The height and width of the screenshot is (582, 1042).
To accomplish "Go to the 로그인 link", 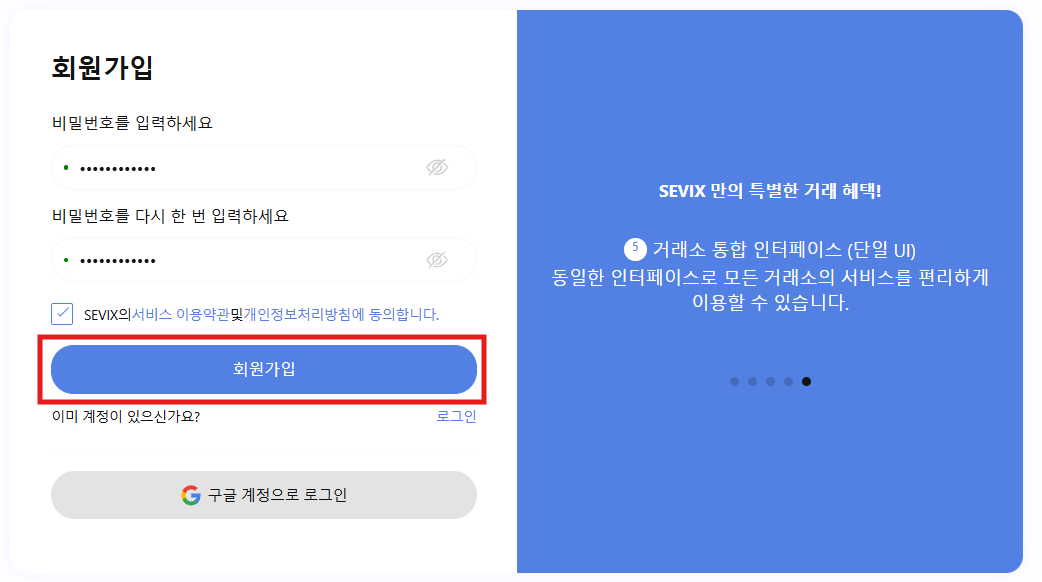I will coord(456,416).
